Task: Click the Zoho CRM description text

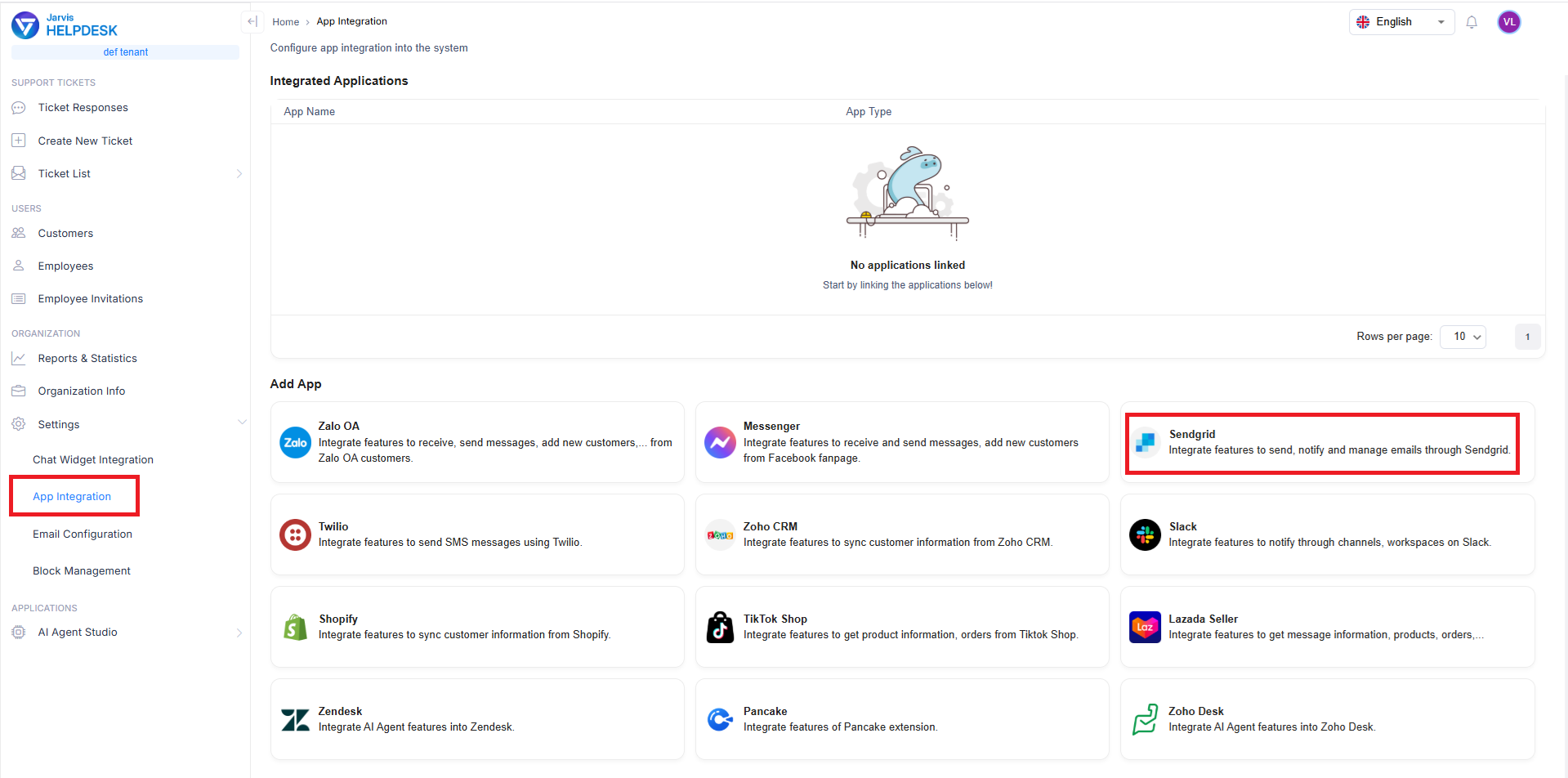Action: pos(898,542)
